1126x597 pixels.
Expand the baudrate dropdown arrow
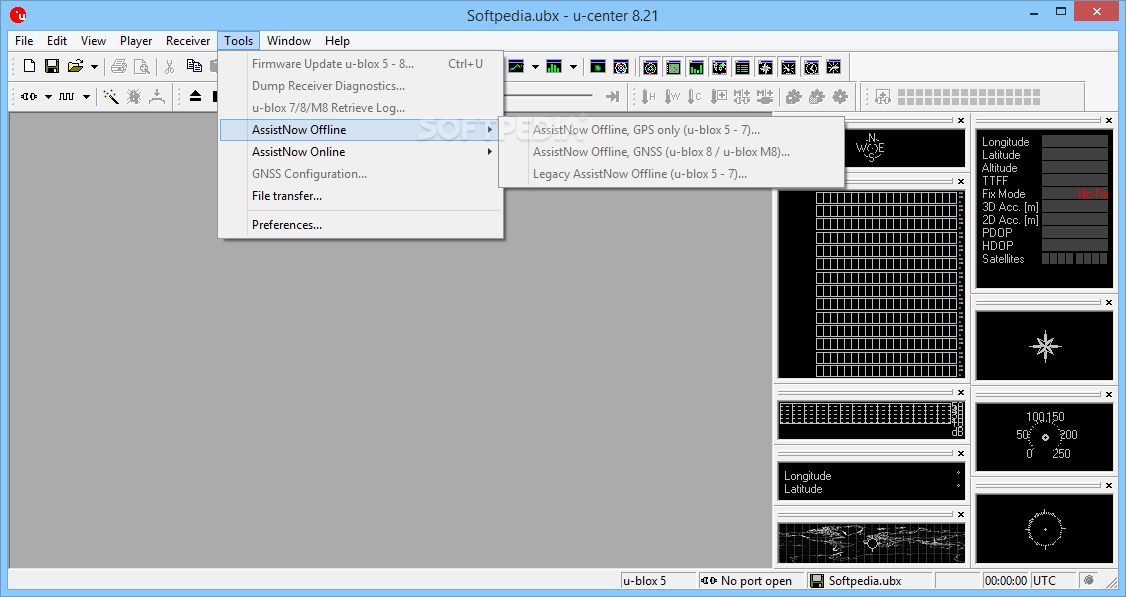(x=86, y=96)
